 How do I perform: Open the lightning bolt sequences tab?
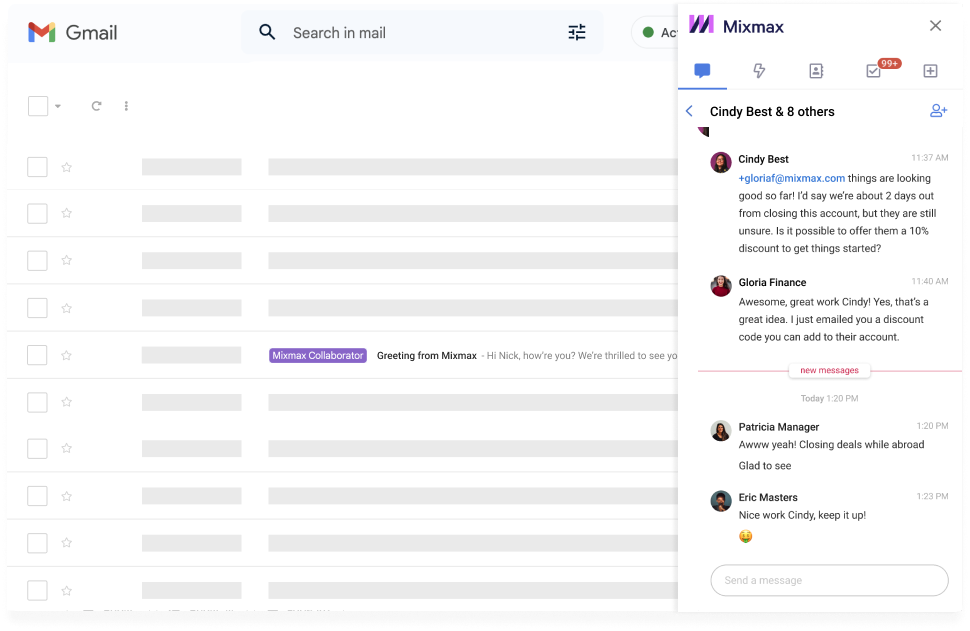pyautogui.click(x=759, y=71)
